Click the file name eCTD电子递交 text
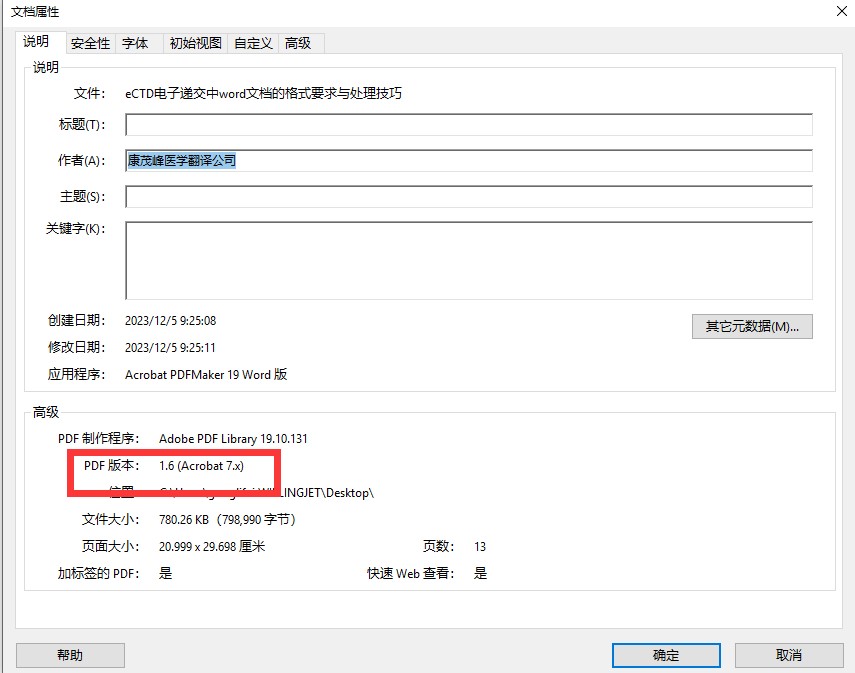This screenshot has width=855, height=673. coord(264,93)
